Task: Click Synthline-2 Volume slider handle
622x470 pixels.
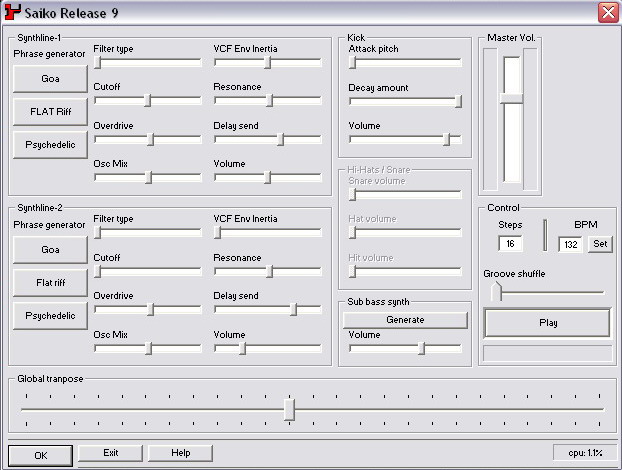Action: [242, 348]
